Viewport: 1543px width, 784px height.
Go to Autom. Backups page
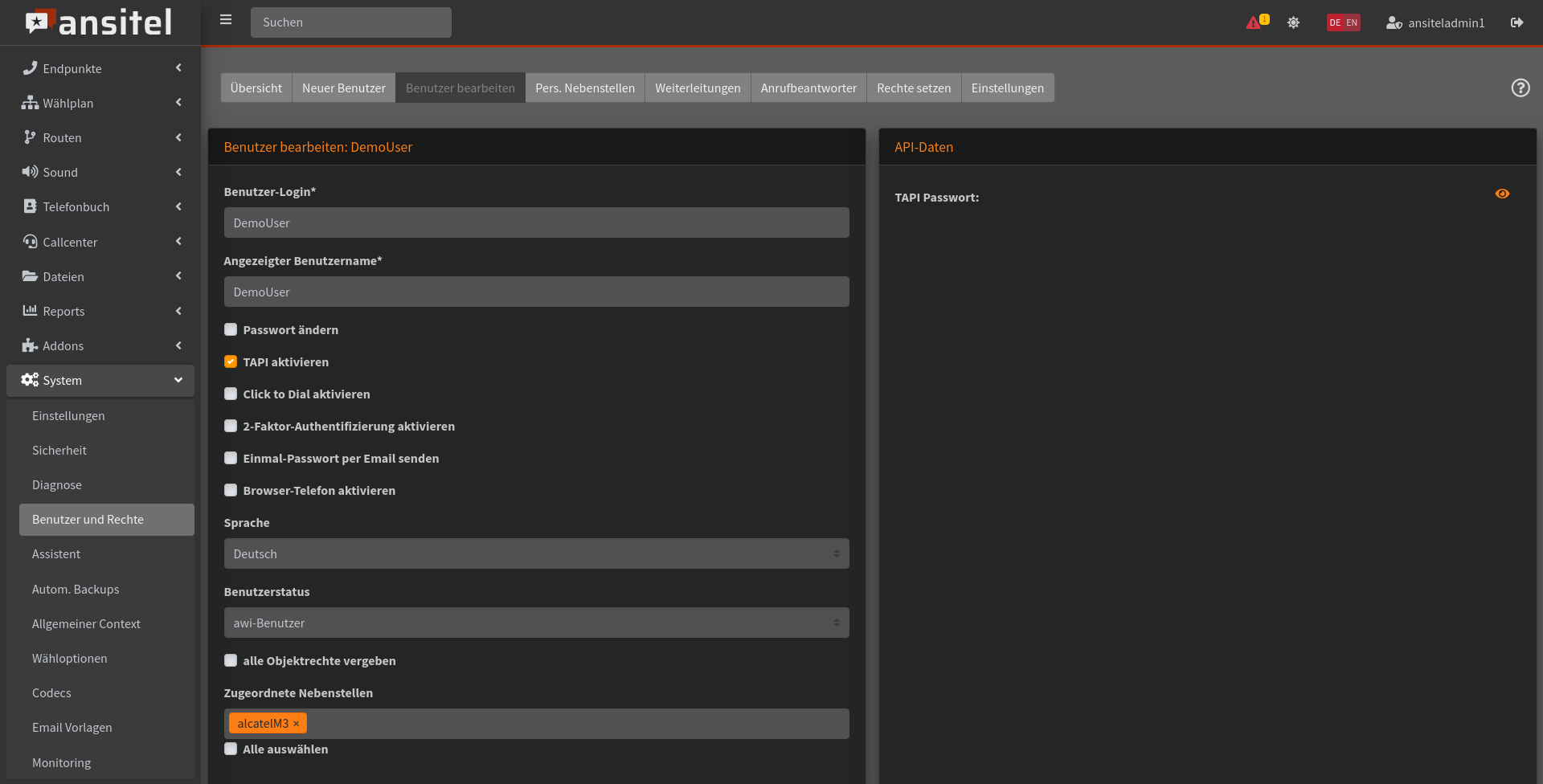pyautogui.click(x=76, y=590)
